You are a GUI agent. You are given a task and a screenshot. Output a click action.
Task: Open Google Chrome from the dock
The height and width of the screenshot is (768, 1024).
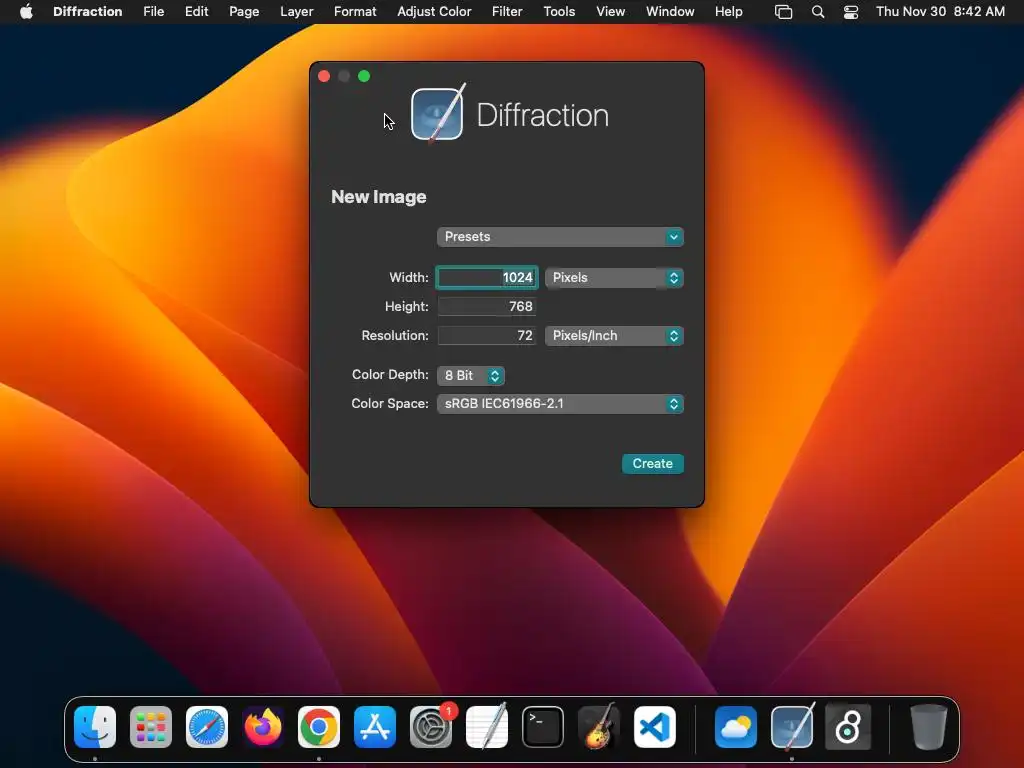tap(319, 726)
